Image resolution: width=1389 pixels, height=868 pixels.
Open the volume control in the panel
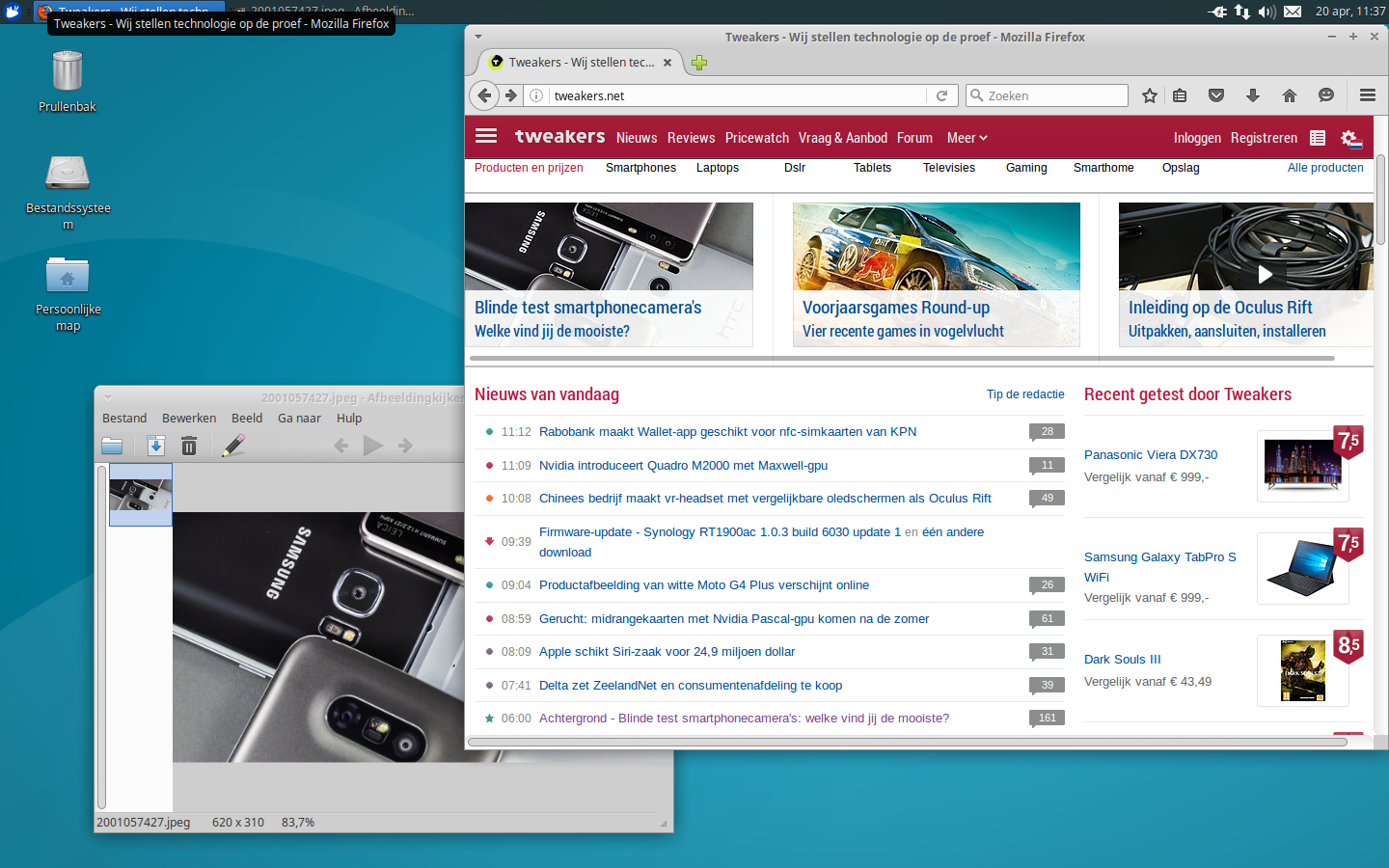tap(1267, 12)
